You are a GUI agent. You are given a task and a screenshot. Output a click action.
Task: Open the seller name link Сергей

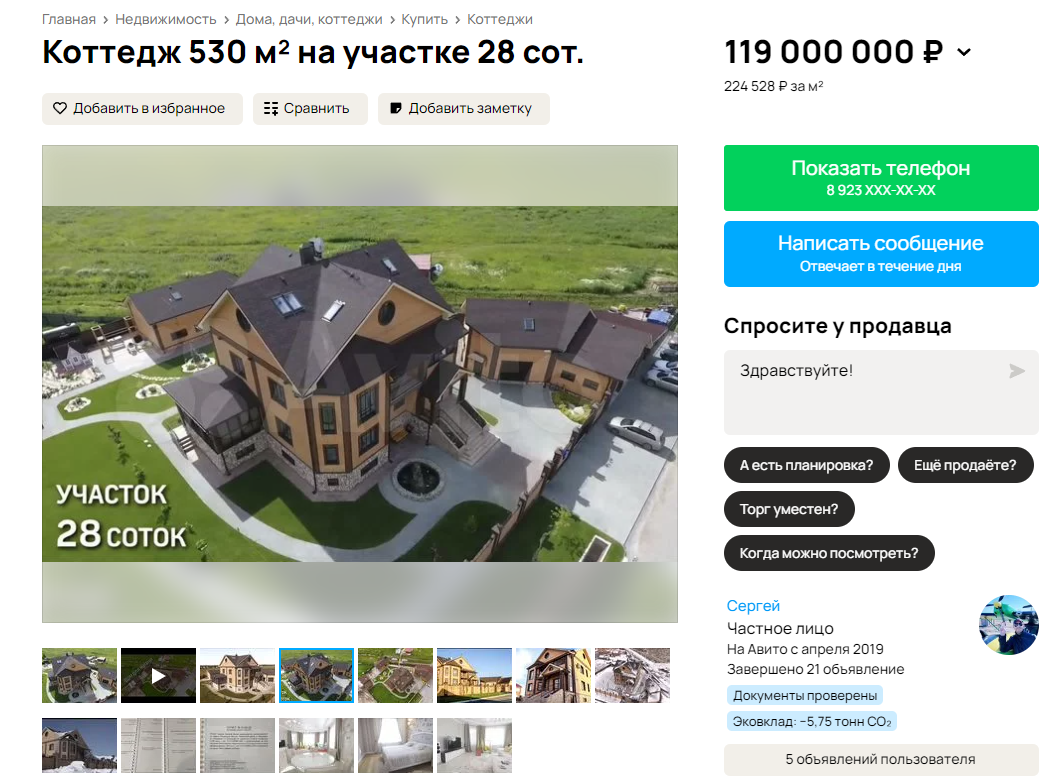[x=753, y=605]
